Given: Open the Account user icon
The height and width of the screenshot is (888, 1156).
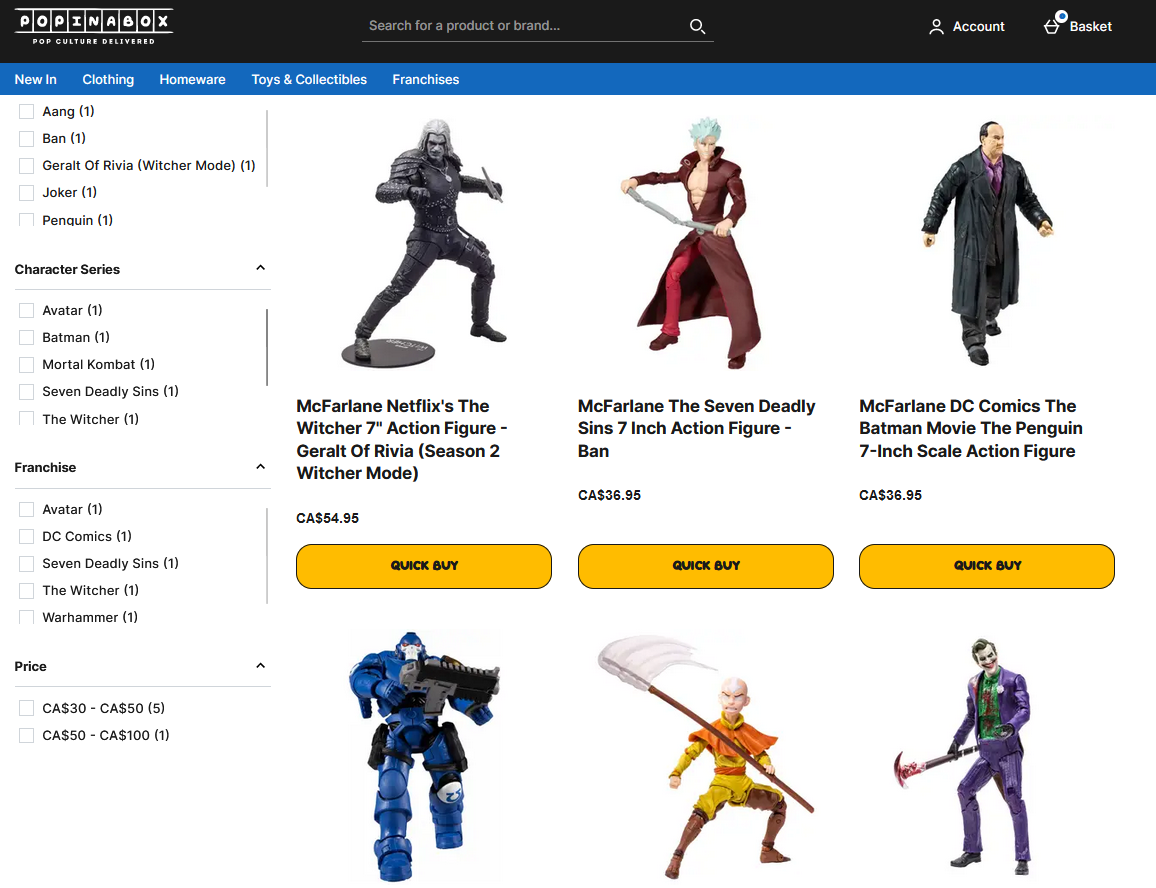Looking at the screenshot, I should (936, 27).
